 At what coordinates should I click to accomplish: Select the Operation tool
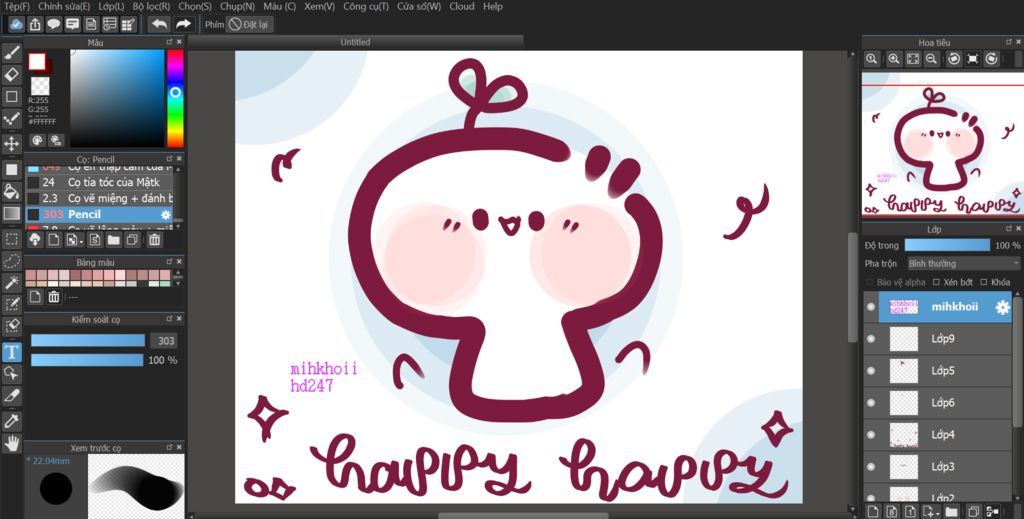point(11,374)
